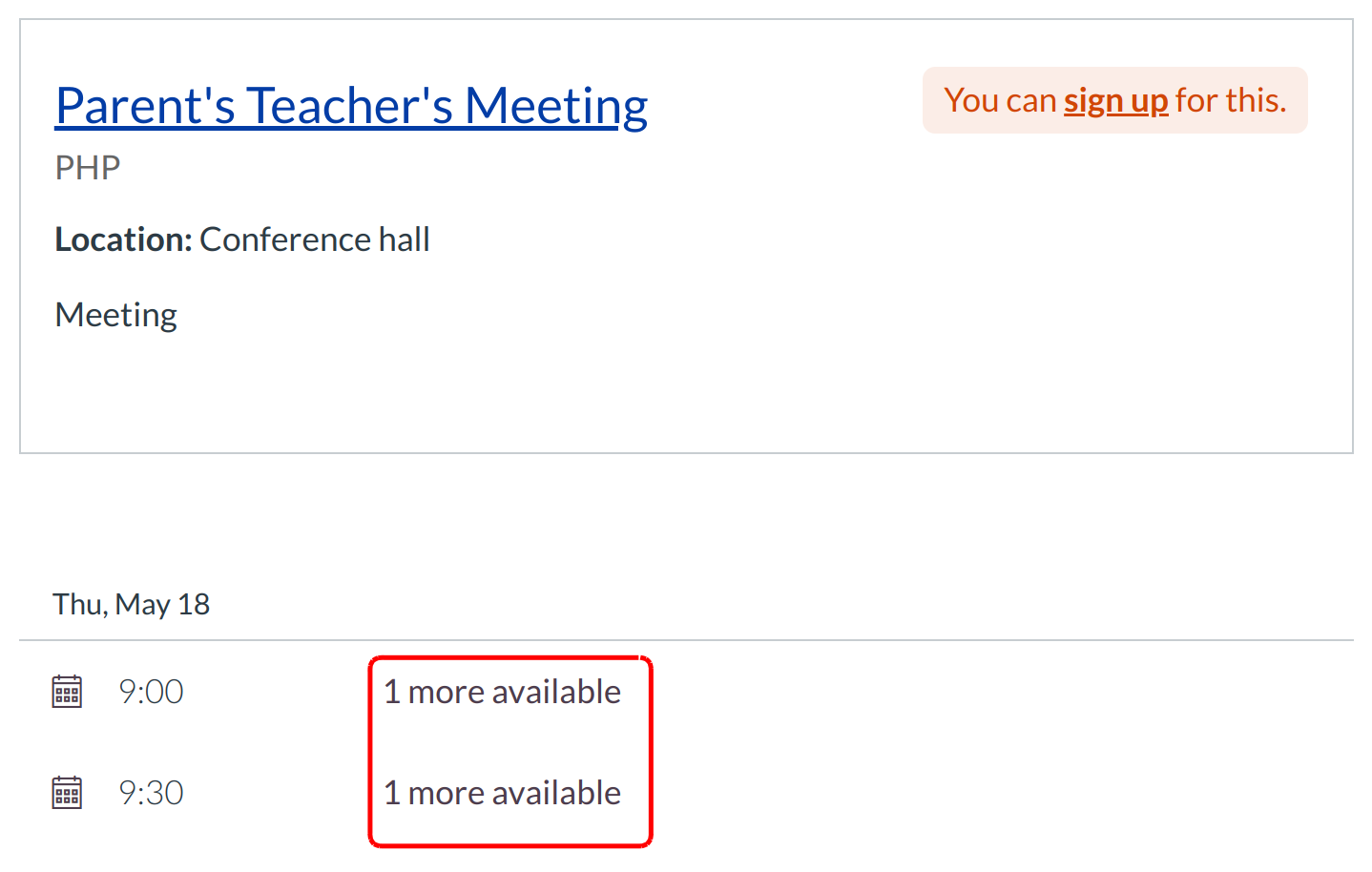Click the sign up link

(x=1115, y=101)
